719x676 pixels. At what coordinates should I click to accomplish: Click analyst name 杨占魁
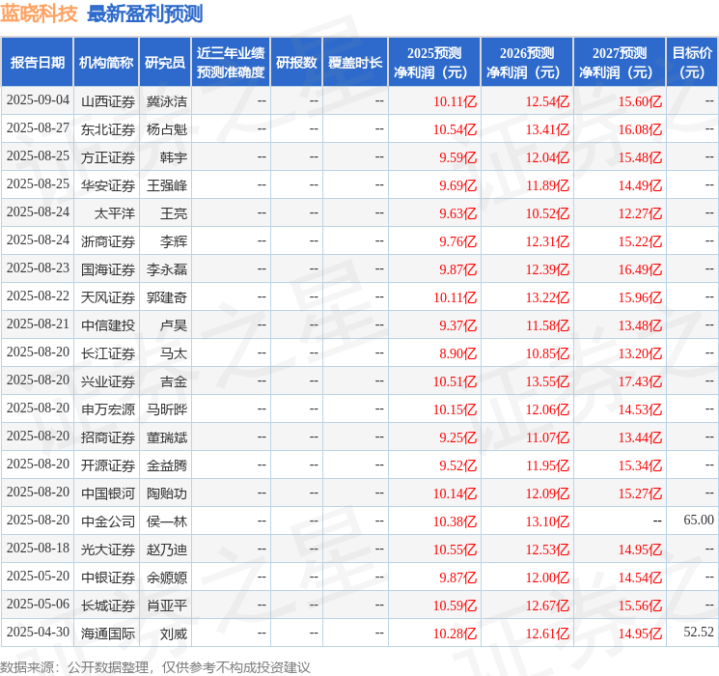[166, 130]
